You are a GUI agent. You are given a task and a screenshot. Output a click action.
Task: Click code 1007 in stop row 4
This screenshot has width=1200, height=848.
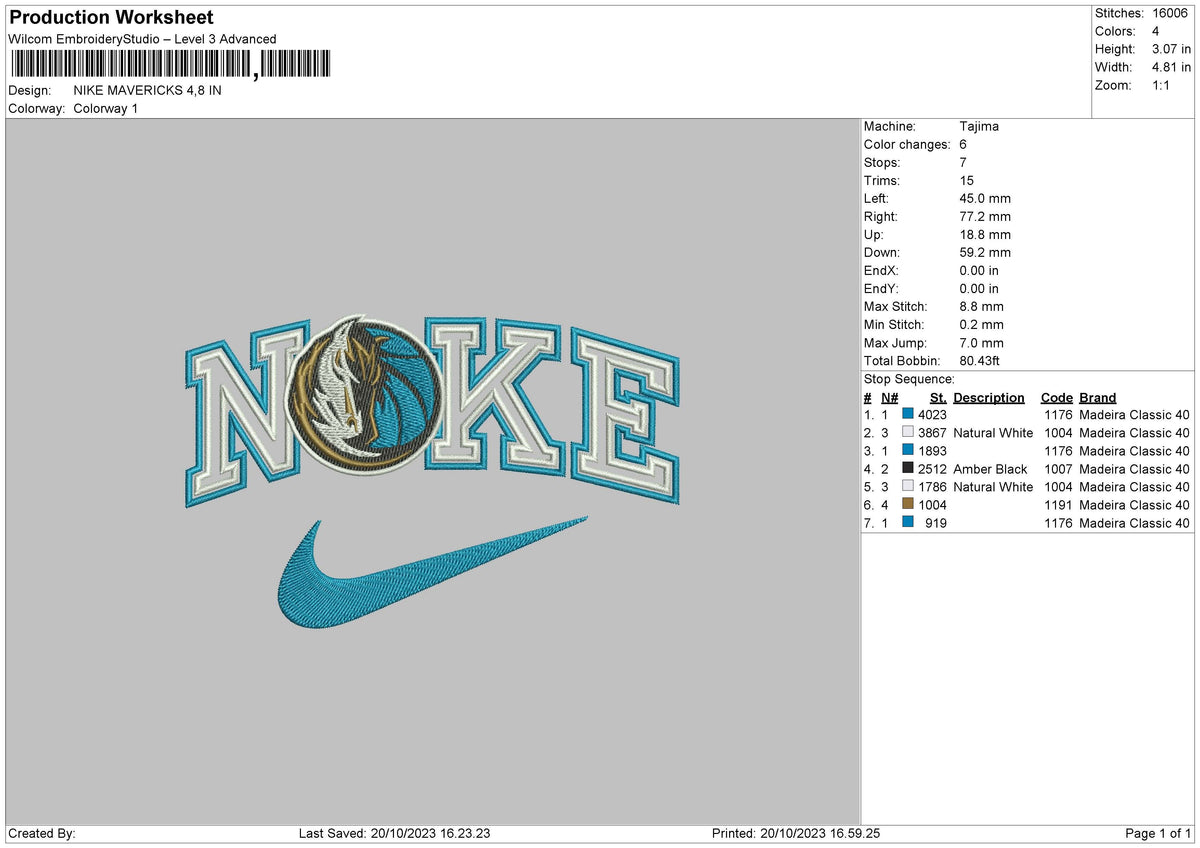point(1058,468)
